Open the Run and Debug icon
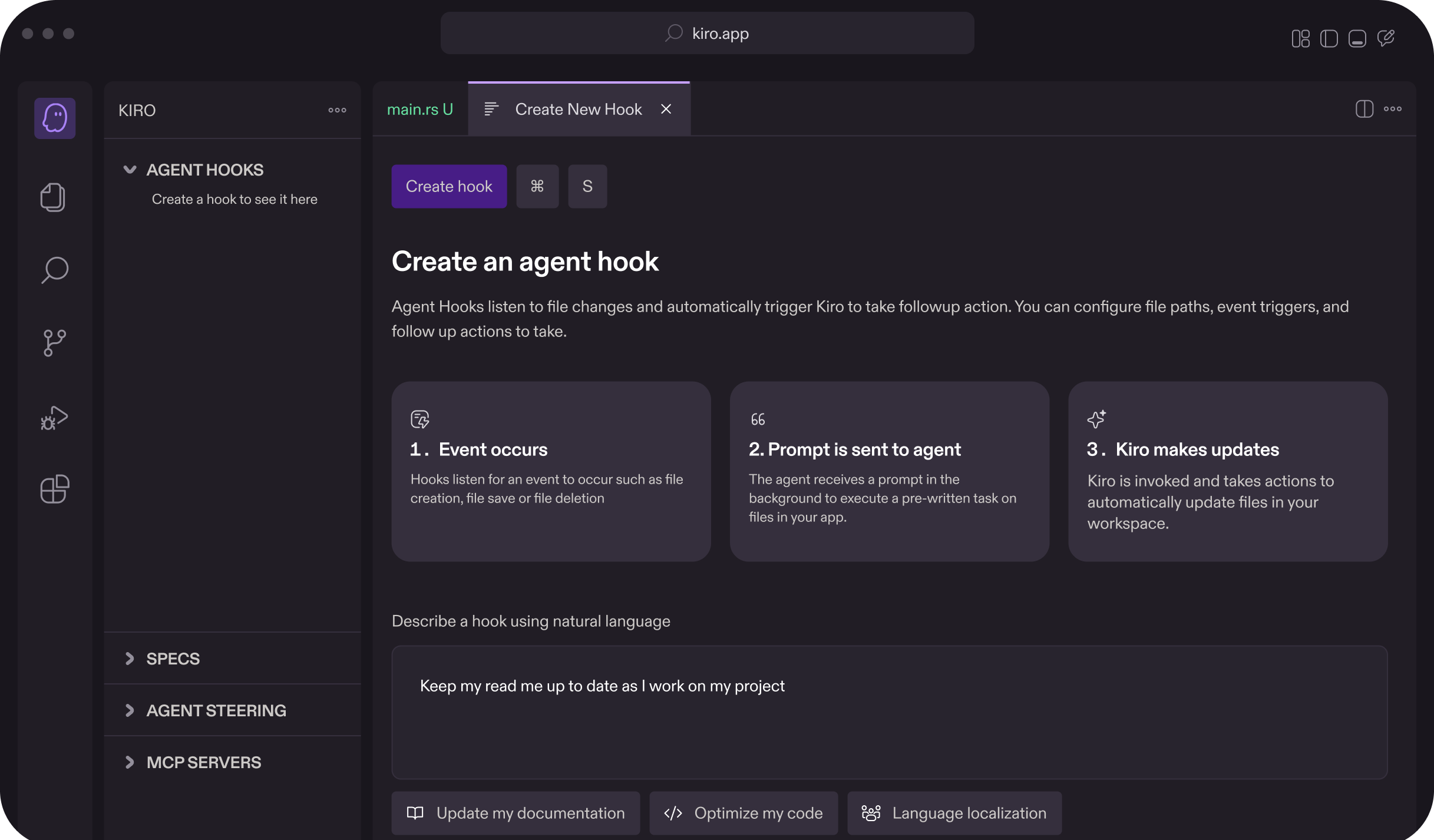Image resolution: width=1434 pixels, height=840 pixels. click(54, 418)
